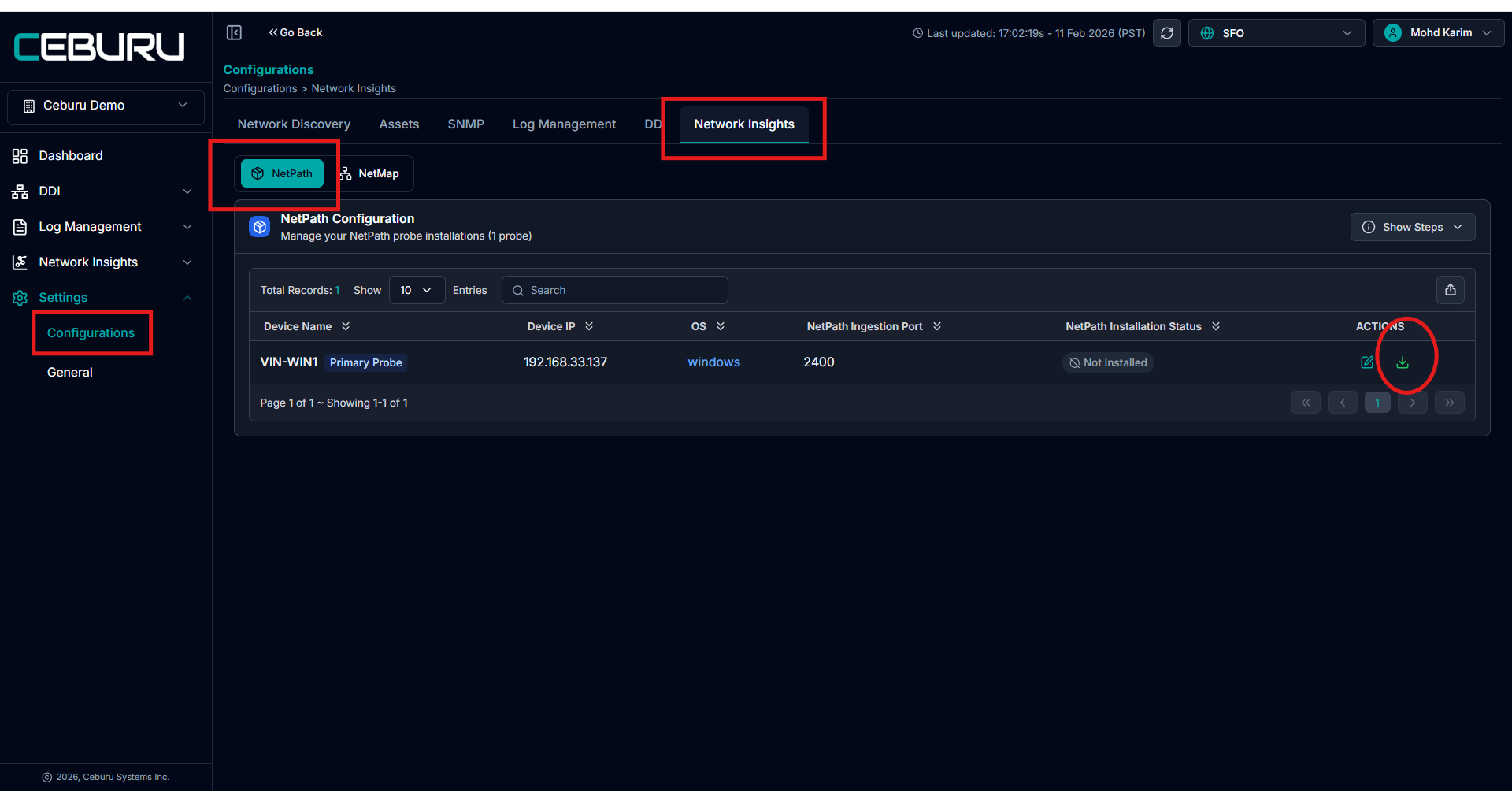Open the SFO site dropdown
The height and width of the screenshot is (791, 1512).
tap(1277, 33)
